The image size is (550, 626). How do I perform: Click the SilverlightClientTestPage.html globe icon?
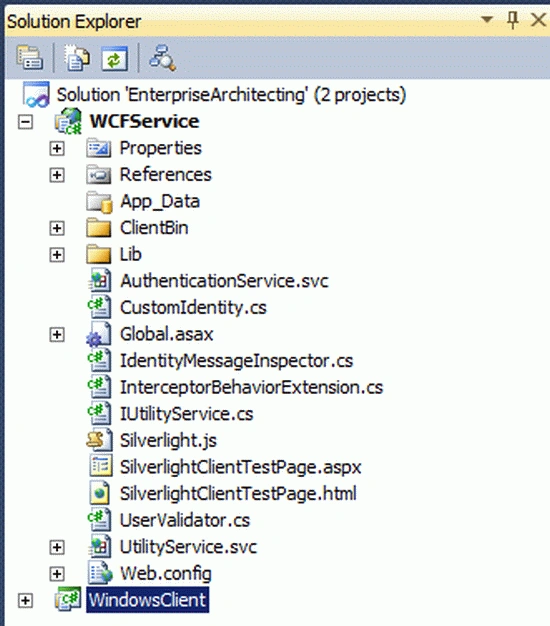click(100, 493)
